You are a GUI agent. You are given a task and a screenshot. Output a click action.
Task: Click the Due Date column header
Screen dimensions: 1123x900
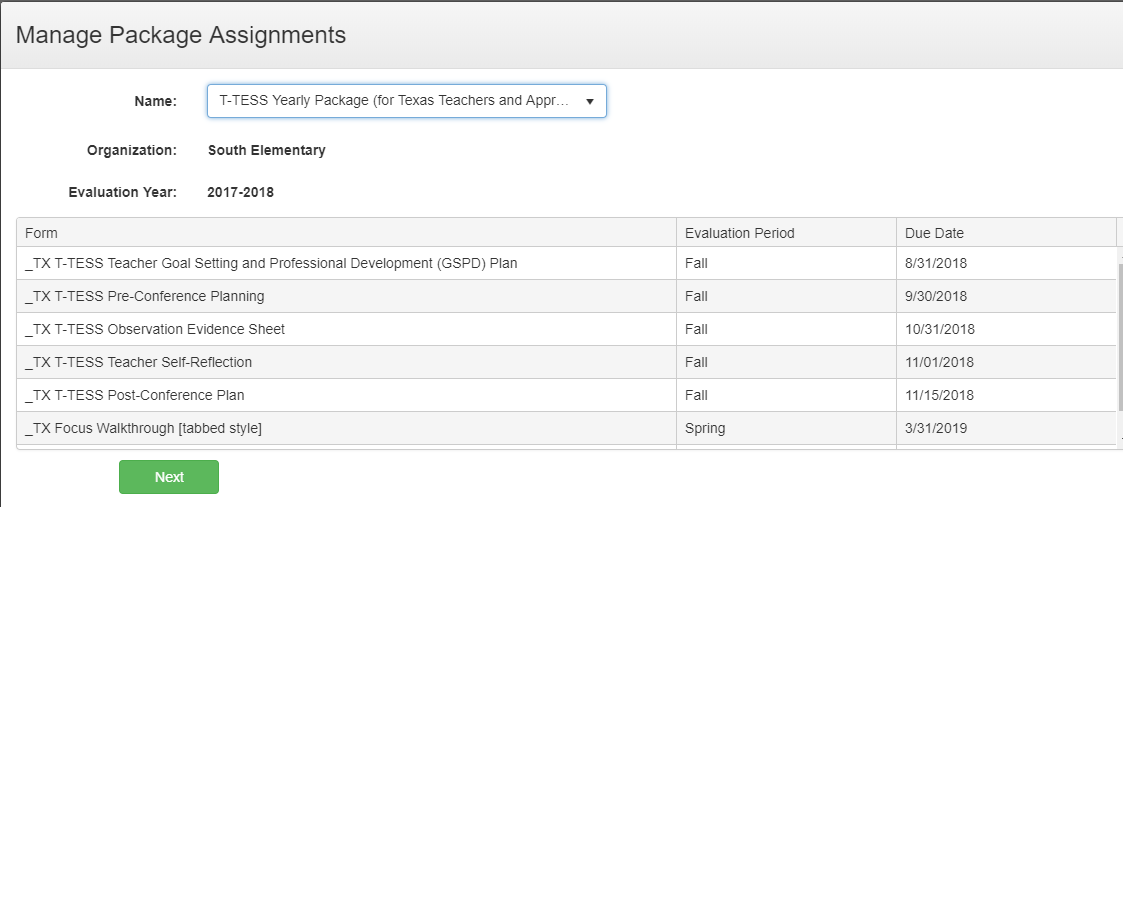pyautogui.click(x=934, y=233)
